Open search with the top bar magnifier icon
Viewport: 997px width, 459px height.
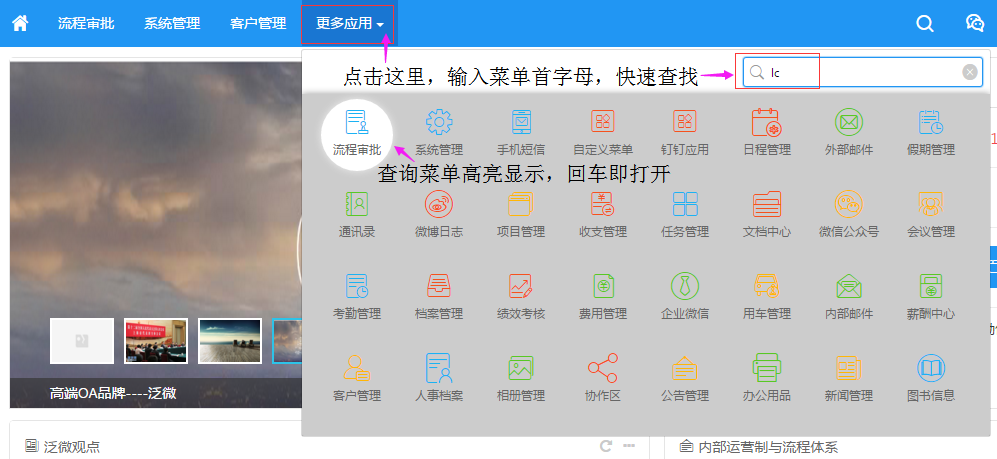[925, 24]
